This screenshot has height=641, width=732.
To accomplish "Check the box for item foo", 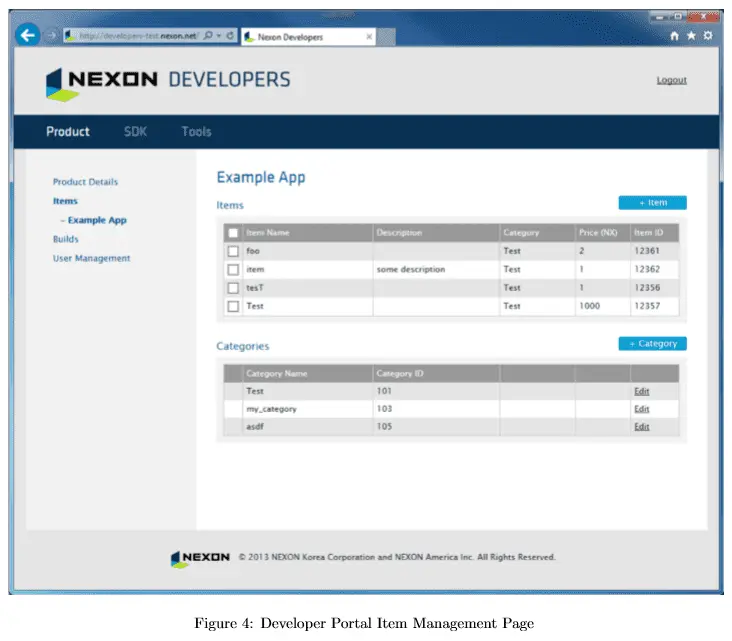I will (233, 251).
